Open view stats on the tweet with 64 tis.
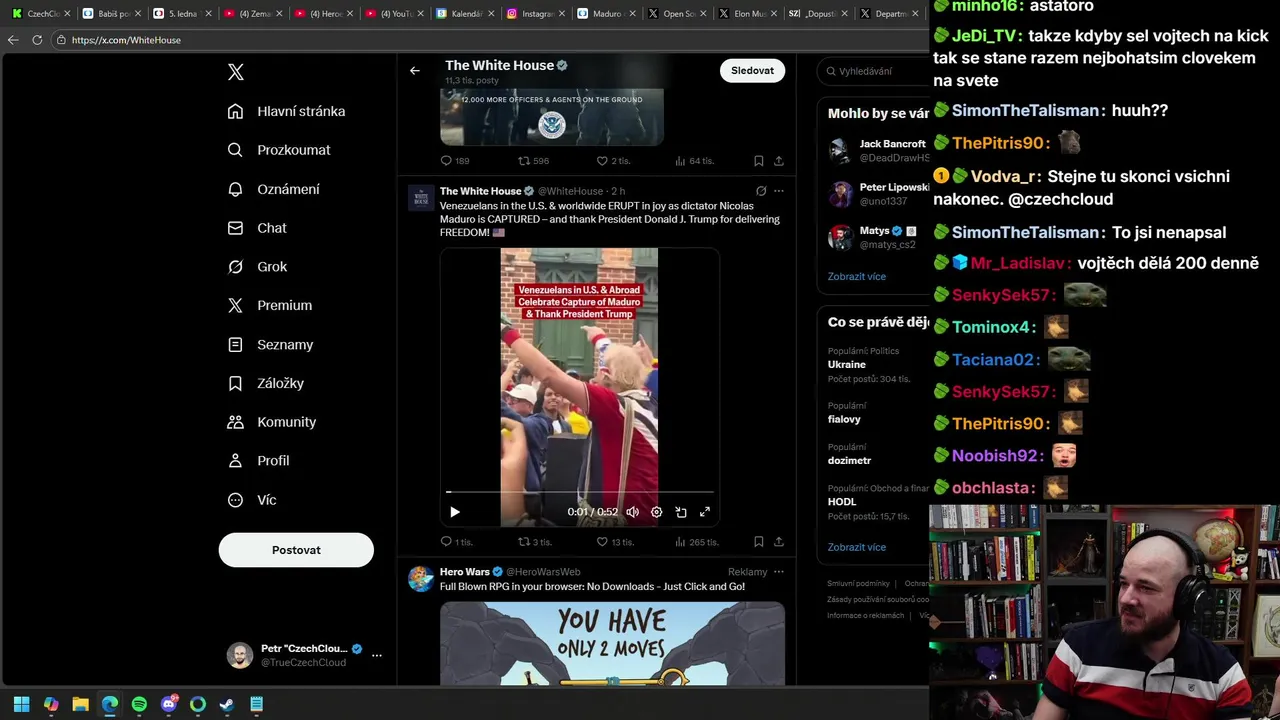The image size is (1280, 720). (694, 161)
